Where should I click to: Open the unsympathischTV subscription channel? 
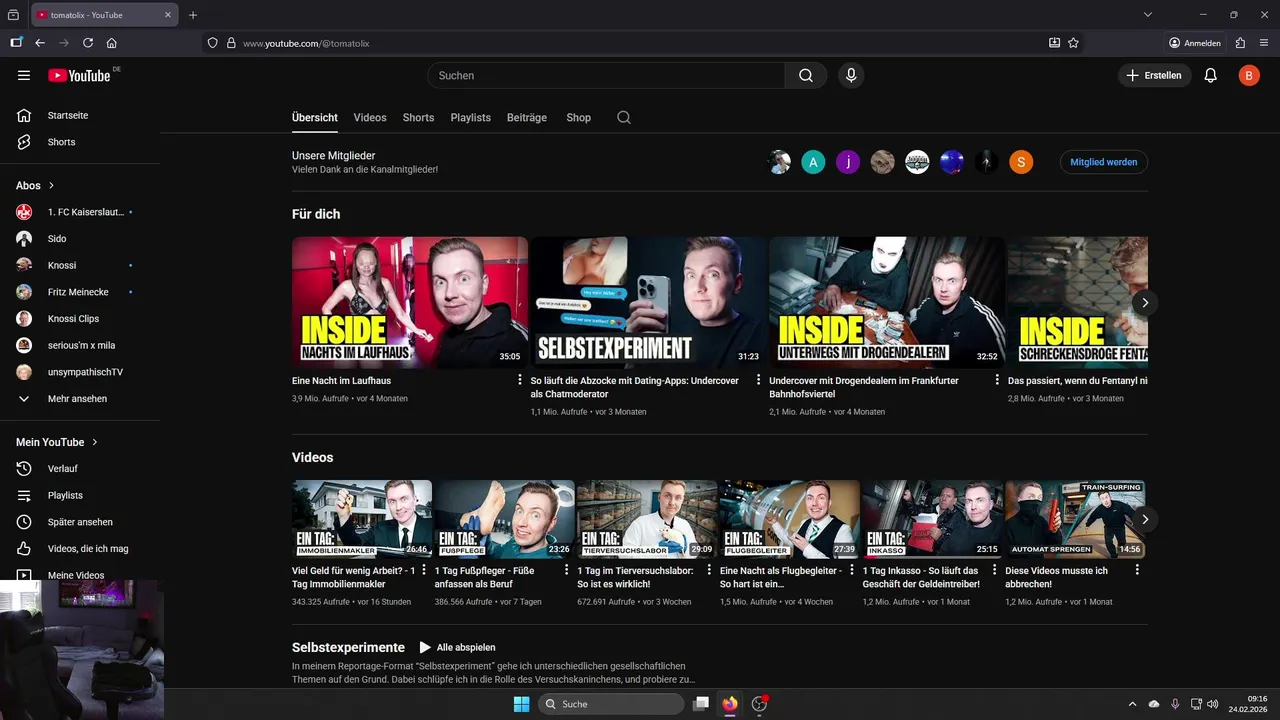[80, 372]
